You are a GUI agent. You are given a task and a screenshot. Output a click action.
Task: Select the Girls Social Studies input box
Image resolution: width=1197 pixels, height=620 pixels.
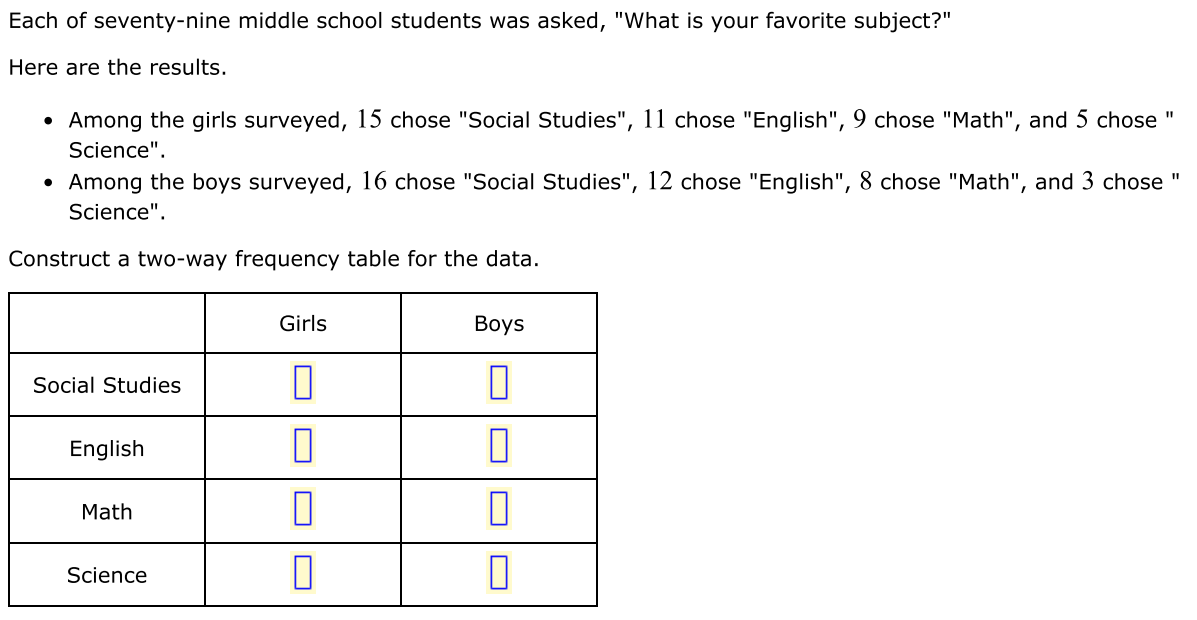point(302,383)
